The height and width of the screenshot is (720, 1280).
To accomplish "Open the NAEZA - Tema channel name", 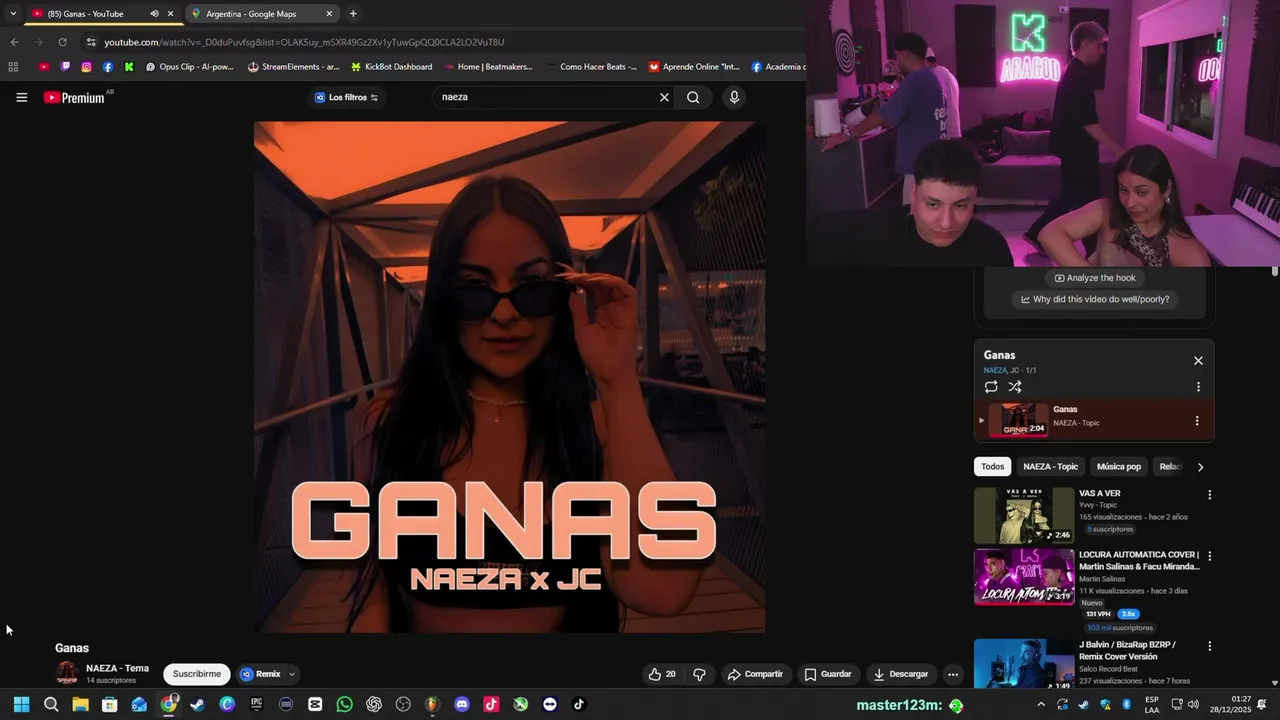I will click(x=117, y=668).
